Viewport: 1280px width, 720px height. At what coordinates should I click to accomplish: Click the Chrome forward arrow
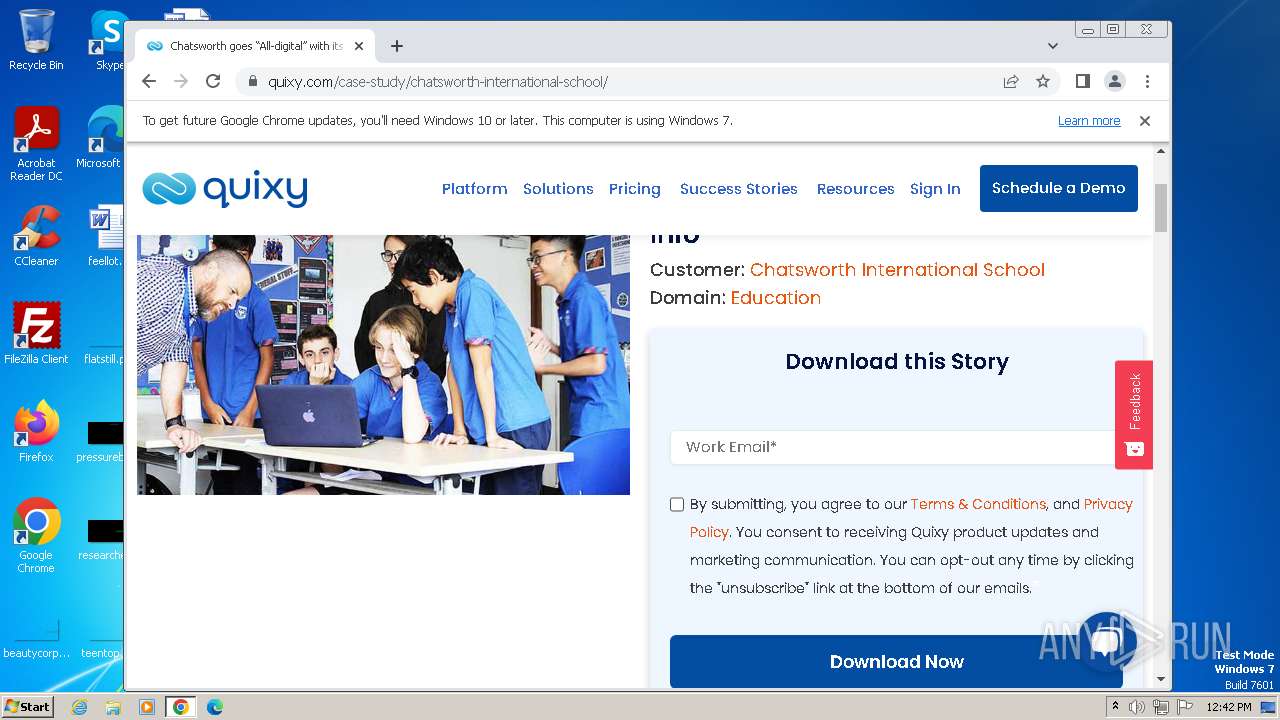[x=181, y=81]
